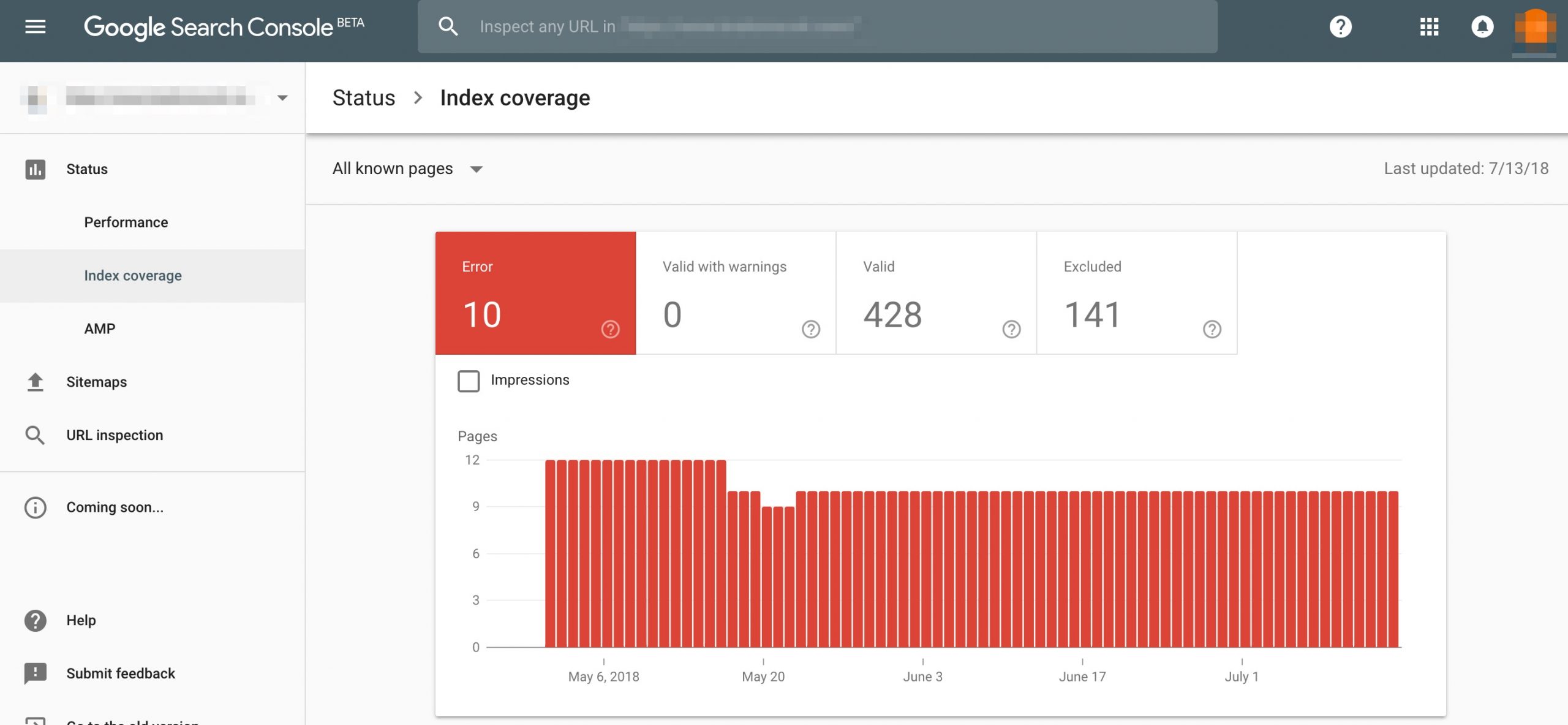
Task: Open the user account avatar
Action: tap(1534, 28)
